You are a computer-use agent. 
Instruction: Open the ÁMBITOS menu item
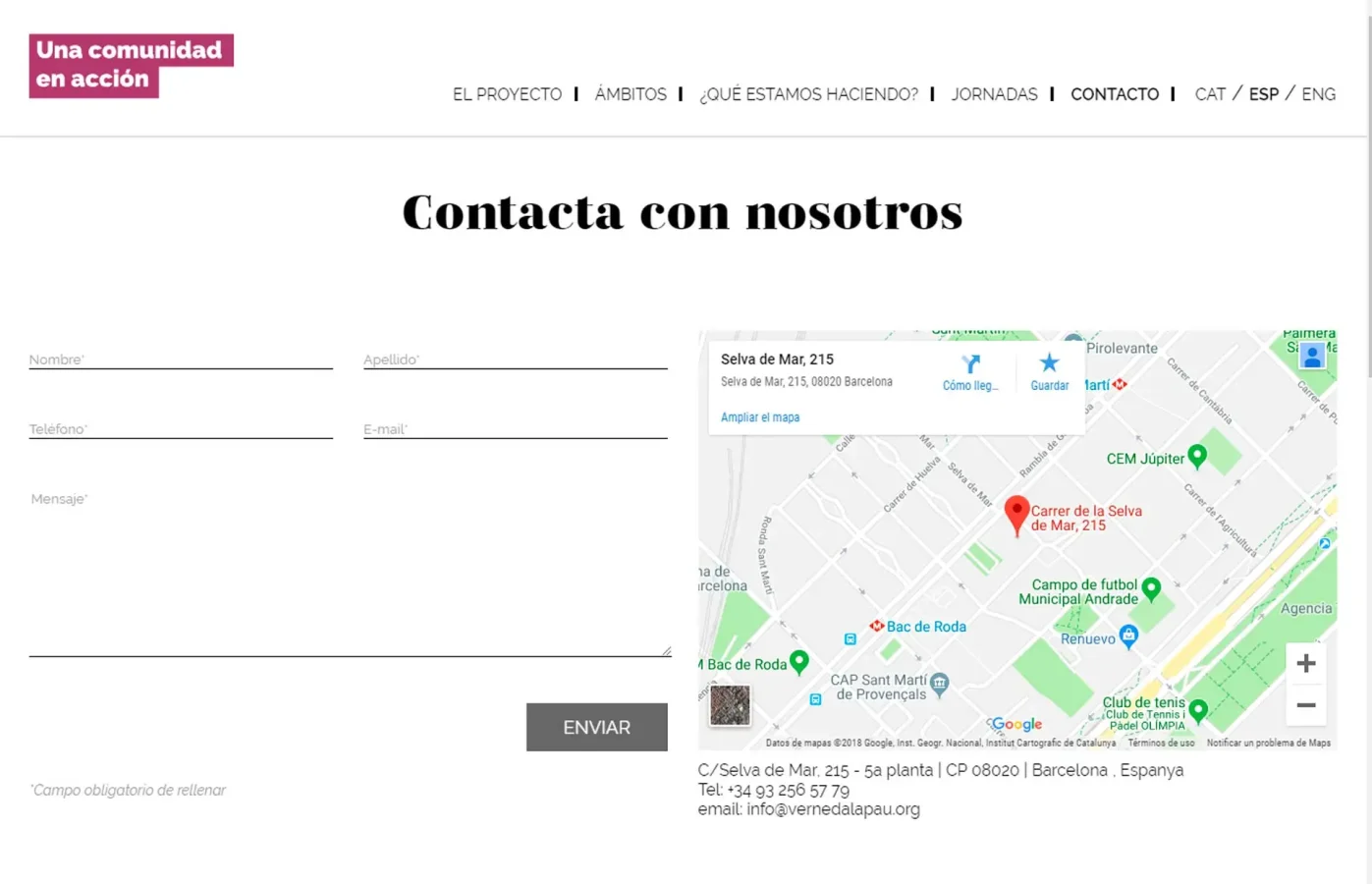pos(631,94)
